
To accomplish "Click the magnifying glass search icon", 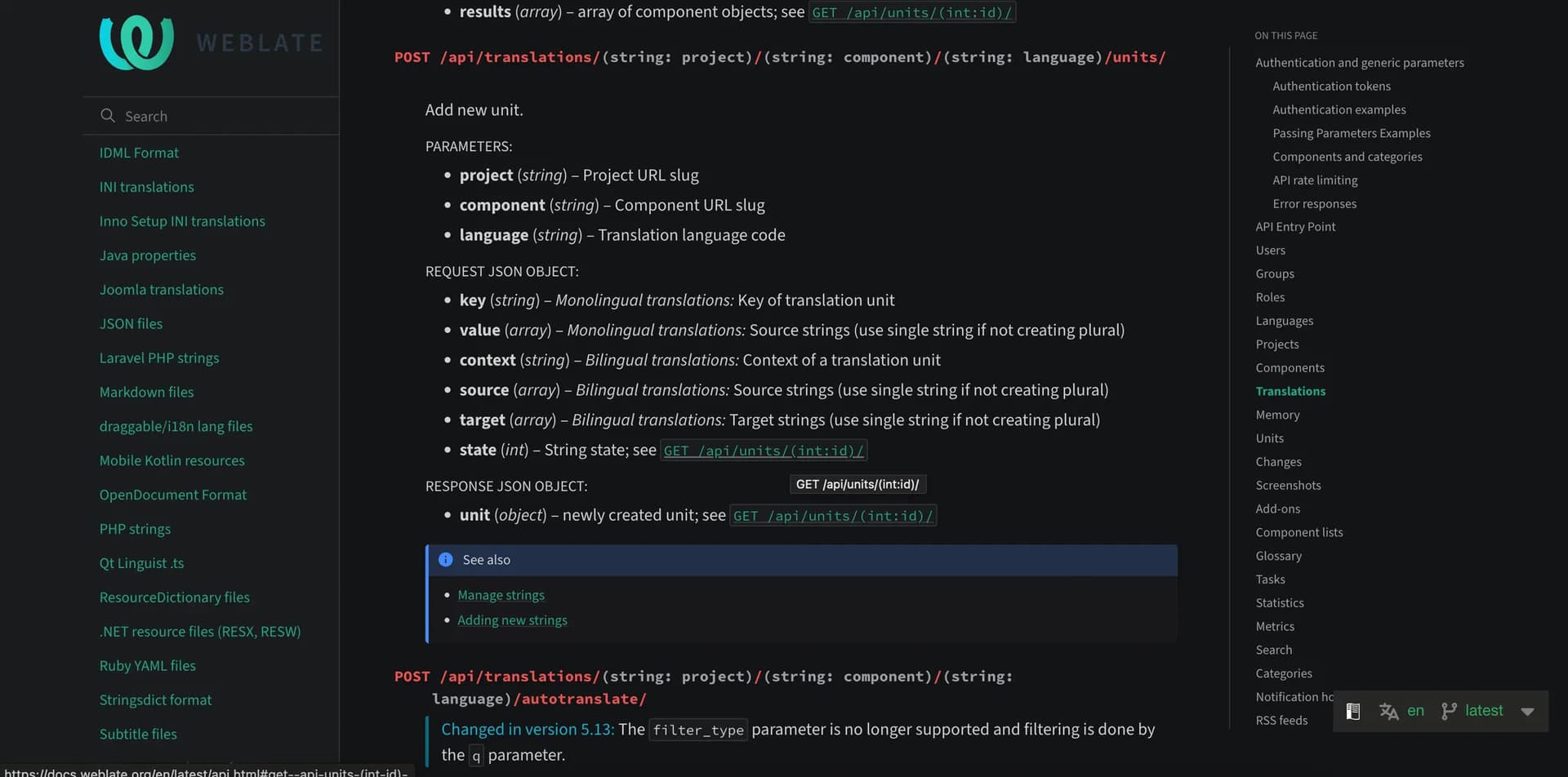I will click(108, 116).
